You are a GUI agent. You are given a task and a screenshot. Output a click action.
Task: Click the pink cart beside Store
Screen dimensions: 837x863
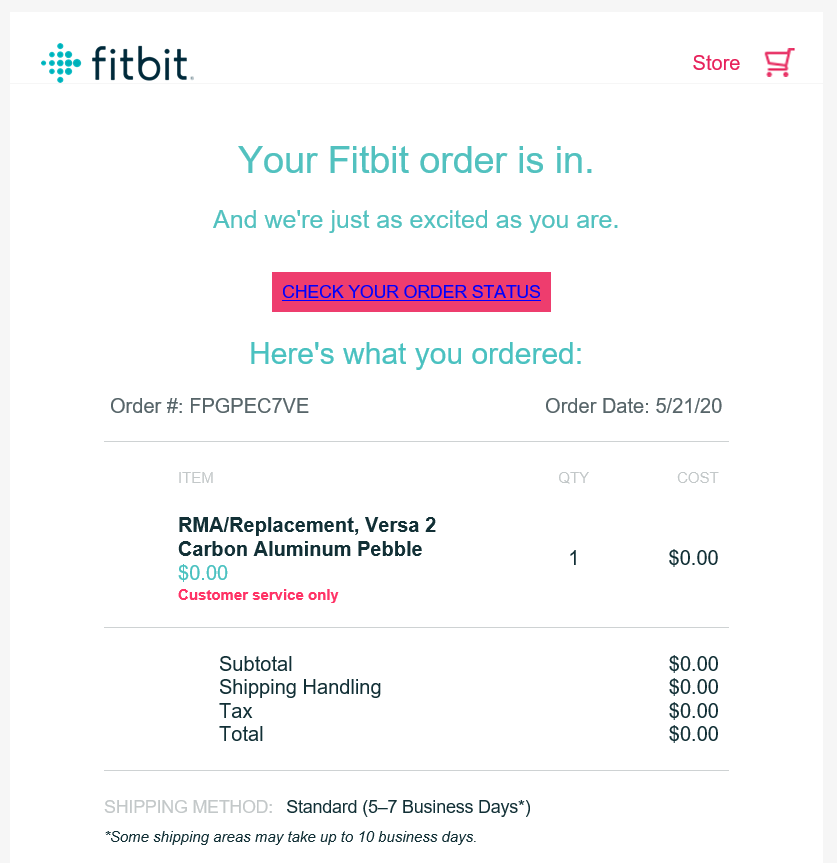point(778,62)
